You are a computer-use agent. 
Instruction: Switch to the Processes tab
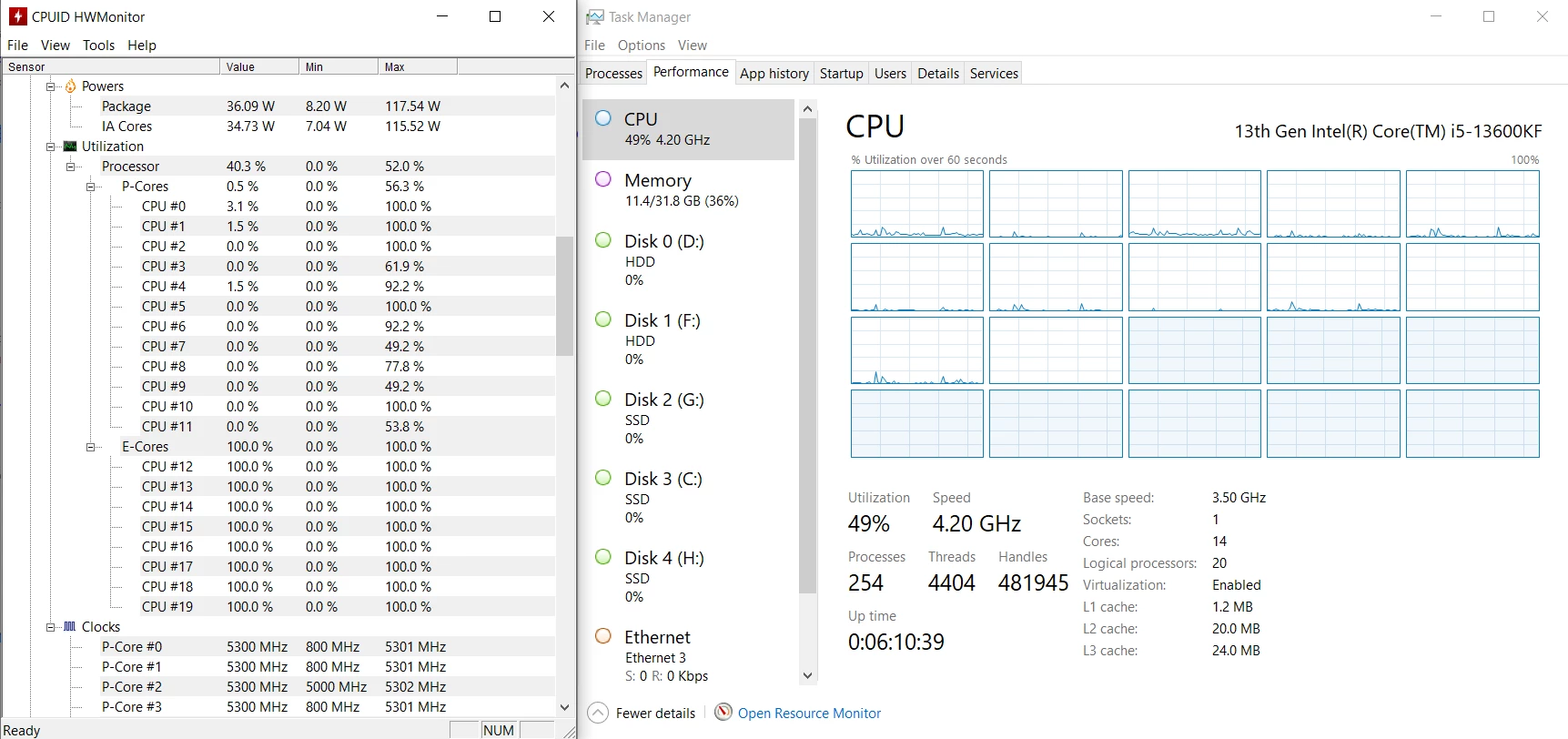point(613,73)
